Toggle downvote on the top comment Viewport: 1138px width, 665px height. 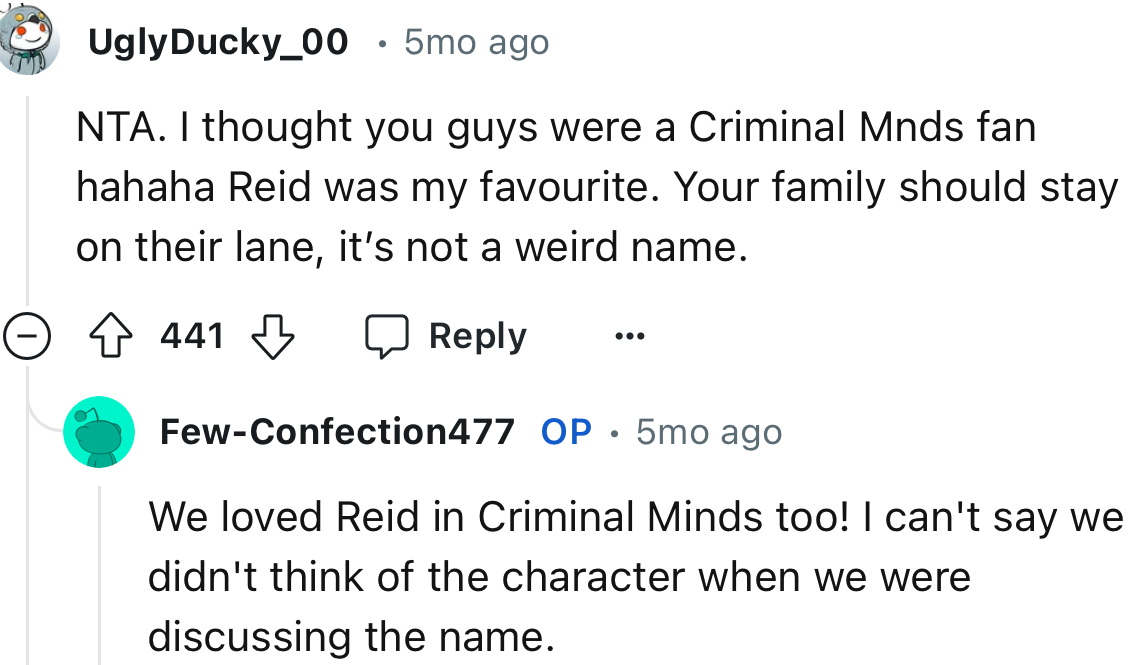272,336
